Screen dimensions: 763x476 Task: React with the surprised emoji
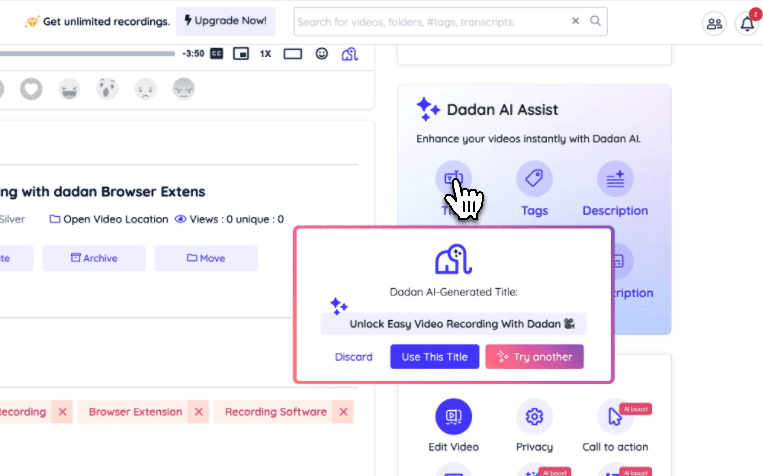(x=107, y=89)
